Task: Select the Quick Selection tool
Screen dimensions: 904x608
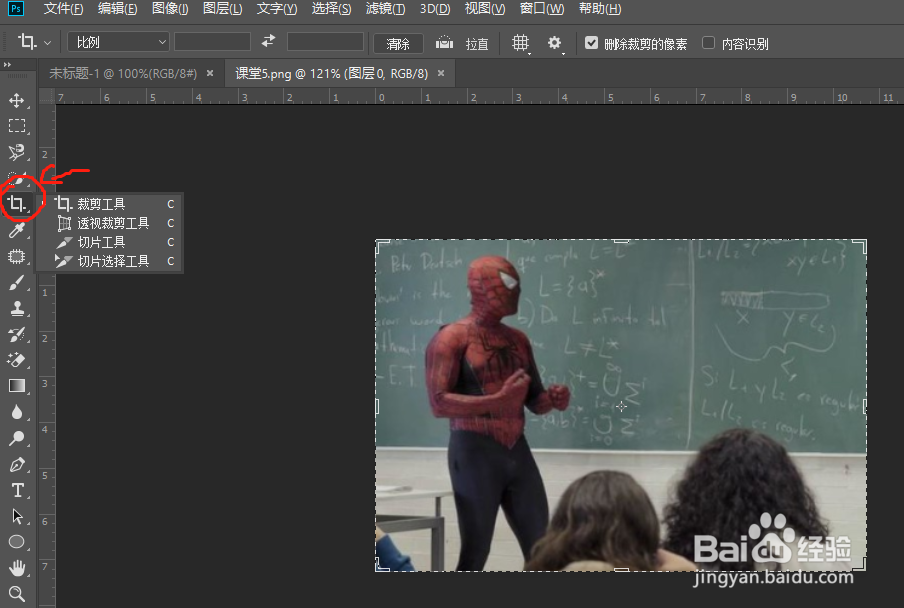Action: 17,179
